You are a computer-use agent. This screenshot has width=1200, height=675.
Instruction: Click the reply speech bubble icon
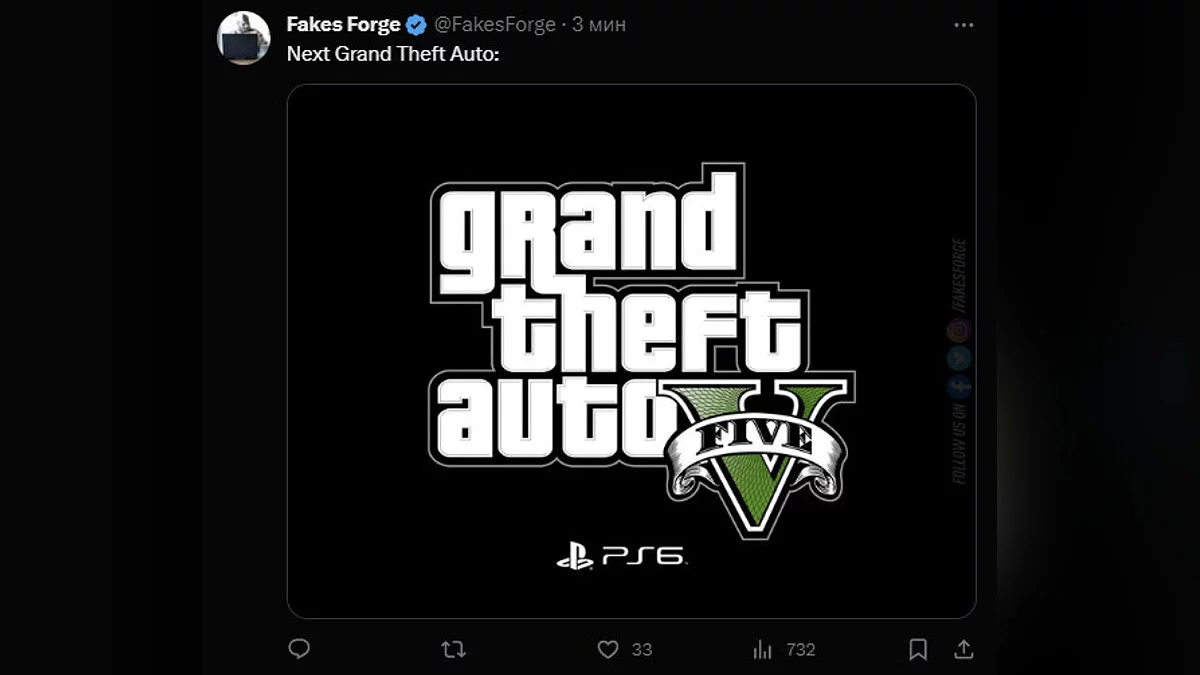click(x=299, y=649)
